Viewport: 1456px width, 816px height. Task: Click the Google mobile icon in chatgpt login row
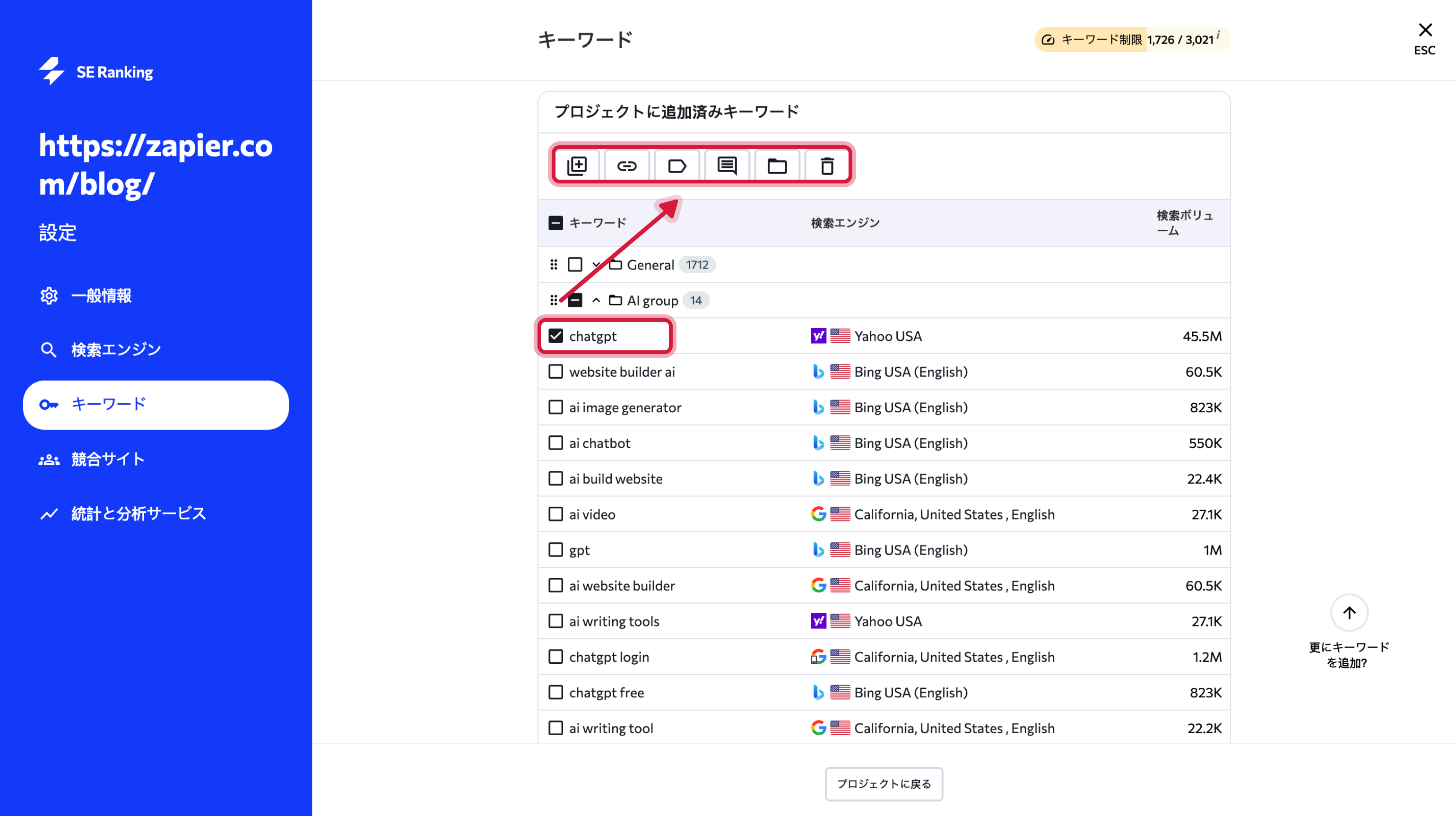tap(818, 656)
